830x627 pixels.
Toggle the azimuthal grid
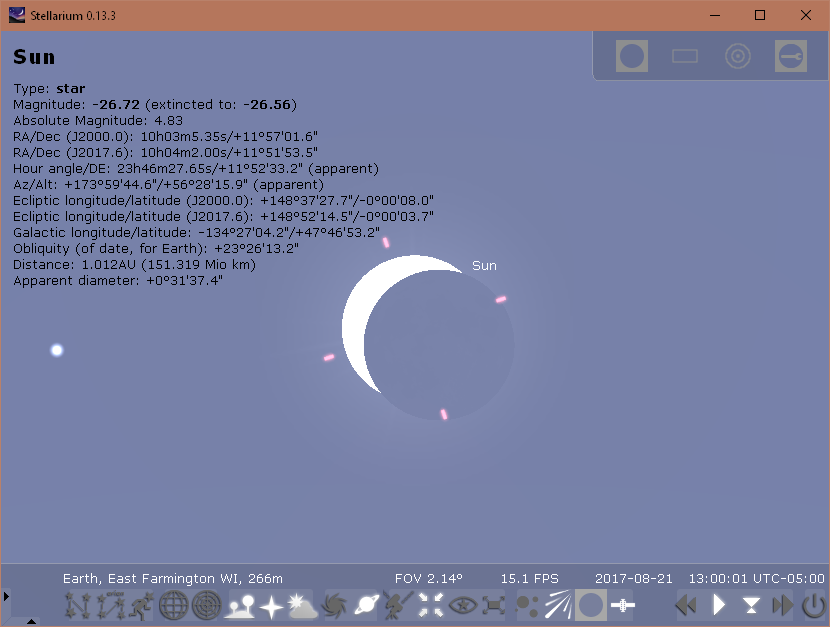pos(206,605)
